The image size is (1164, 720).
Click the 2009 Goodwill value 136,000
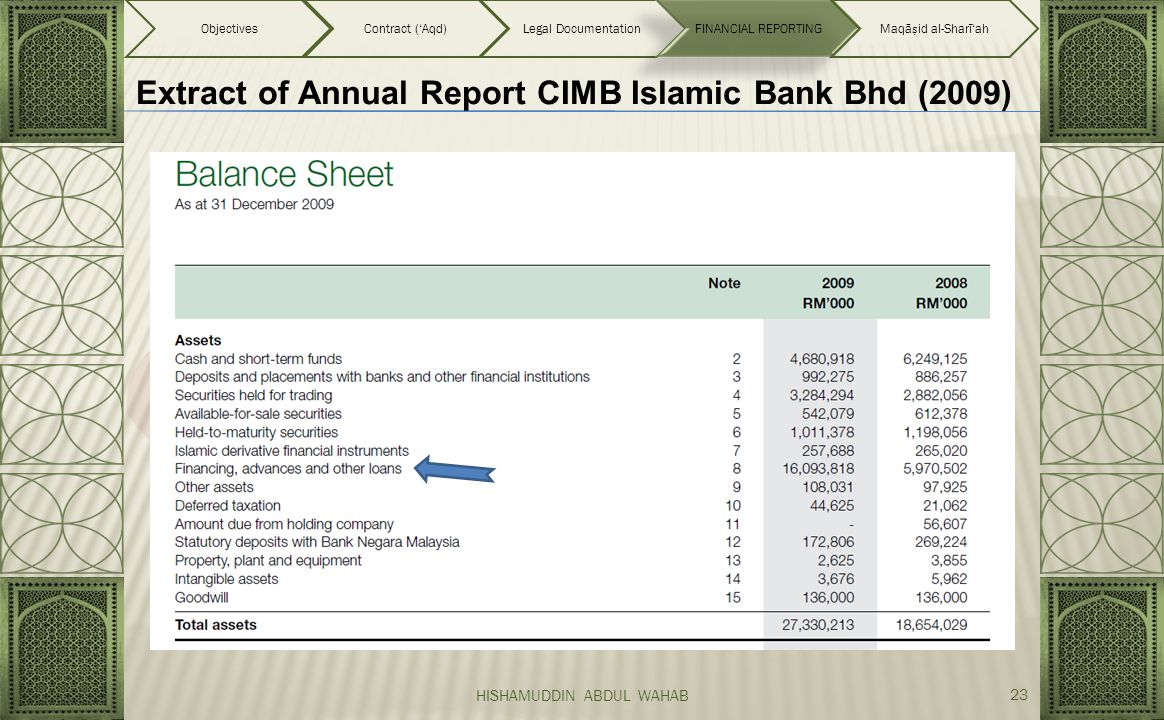tap(828, 598)
